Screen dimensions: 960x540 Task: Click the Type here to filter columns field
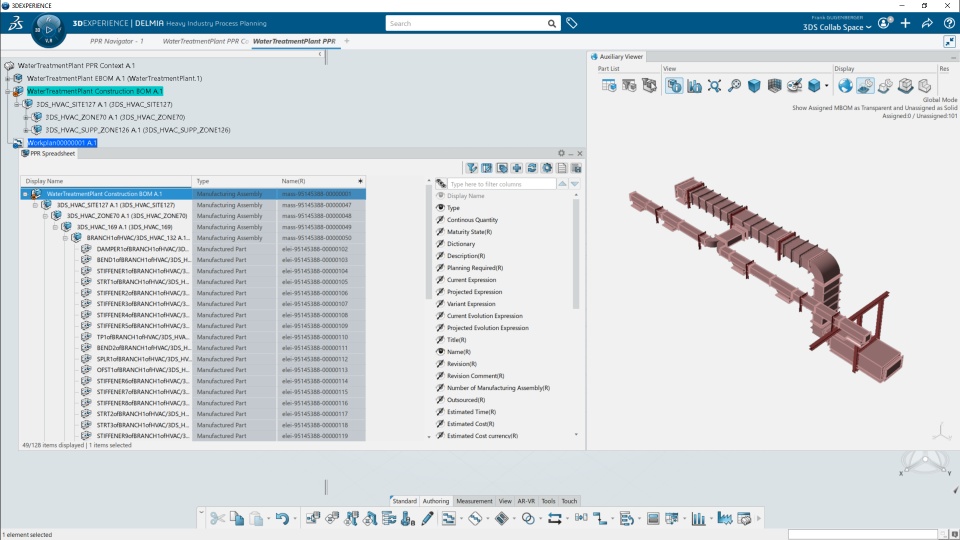501,184
